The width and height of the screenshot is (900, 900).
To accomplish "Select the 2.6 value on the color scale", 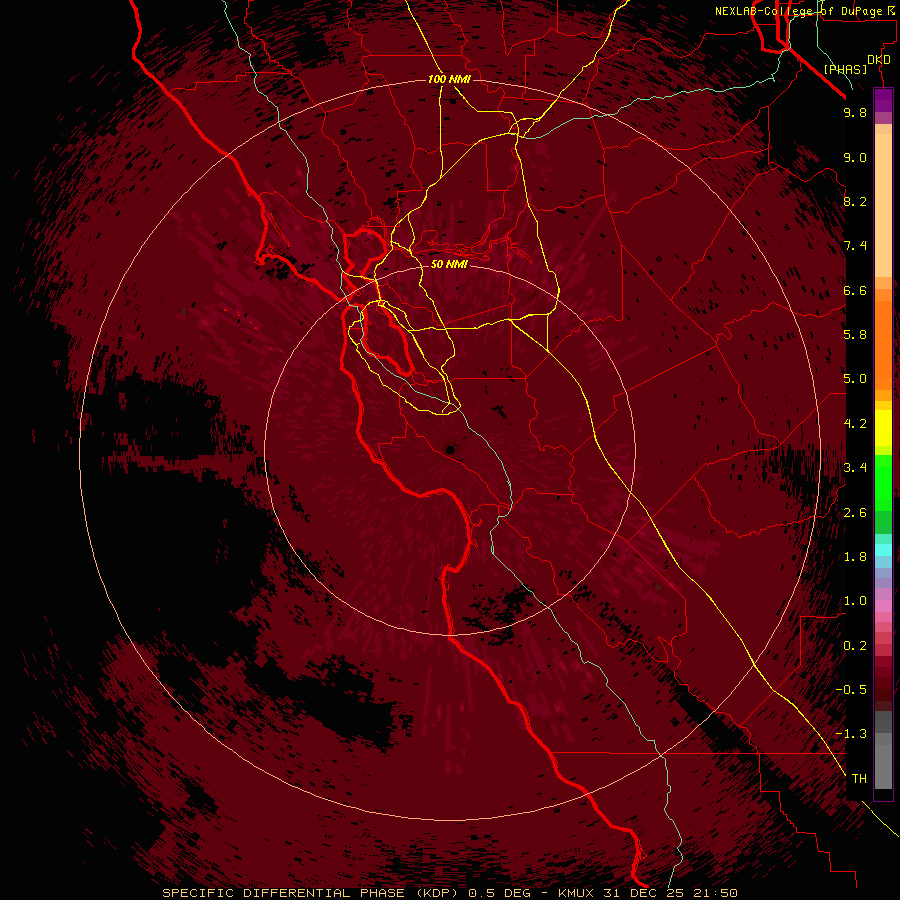I will [x=855, y=513].
